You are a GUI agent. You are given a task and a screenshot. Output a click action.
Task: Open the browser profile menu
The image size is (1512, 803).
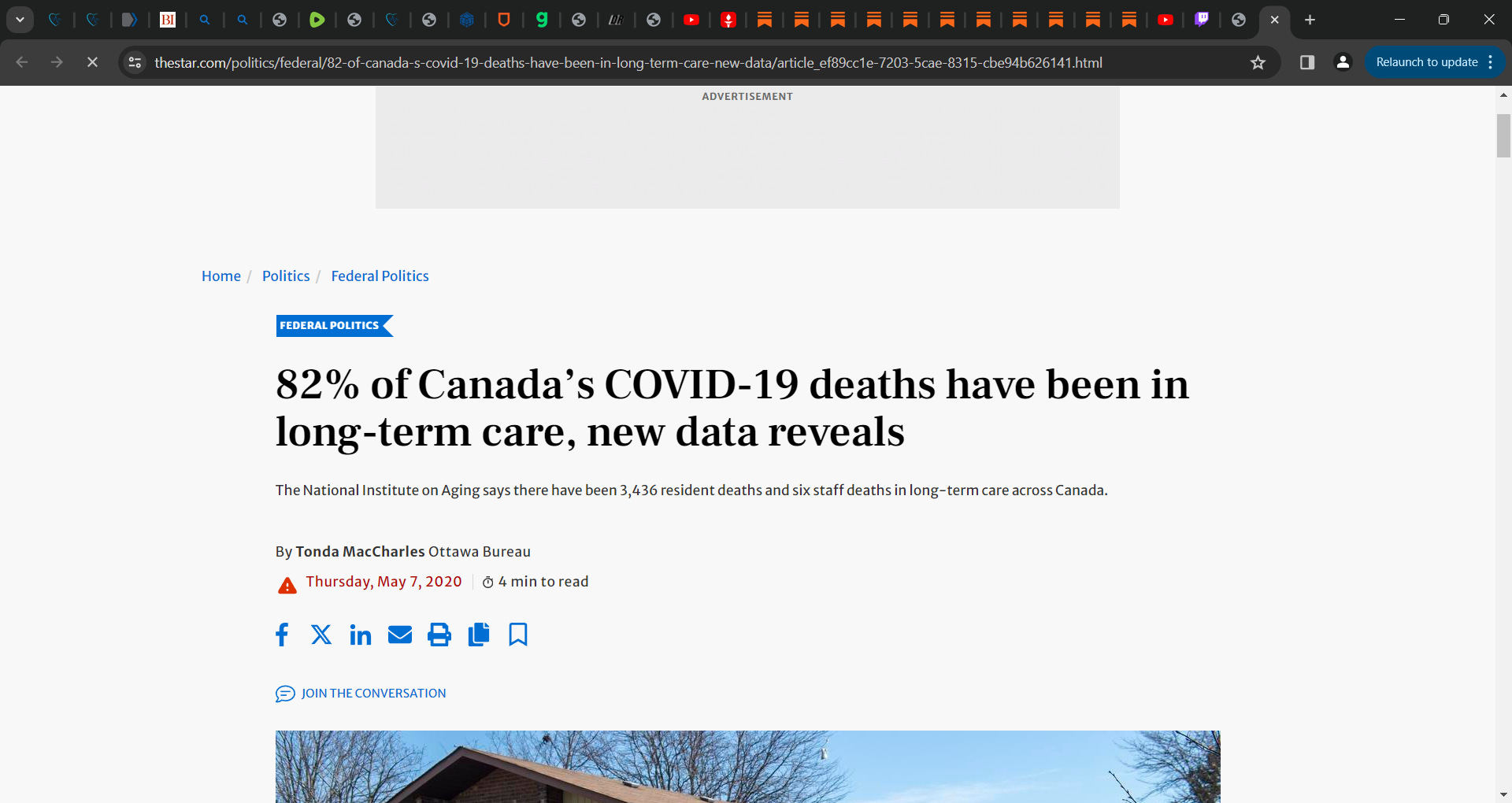click(x=1343, y=62)
